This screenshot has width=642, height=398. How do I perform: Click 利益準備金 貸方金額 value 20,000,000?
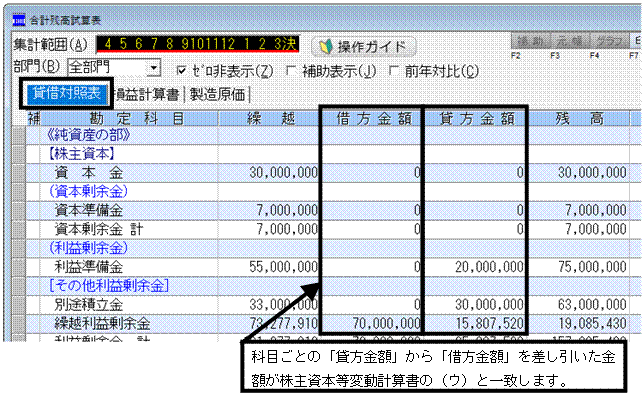(x=489, y=267)
